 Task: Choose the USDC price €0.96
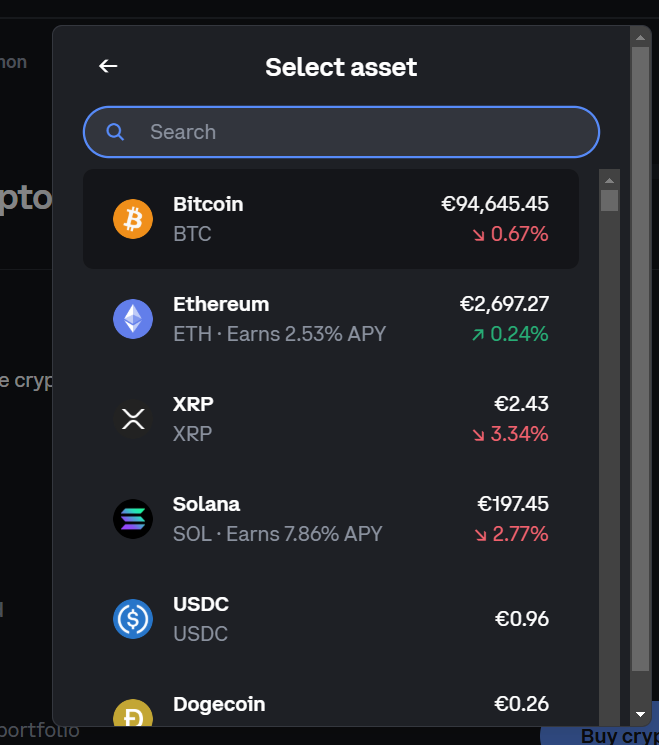[x=521, y=619]
